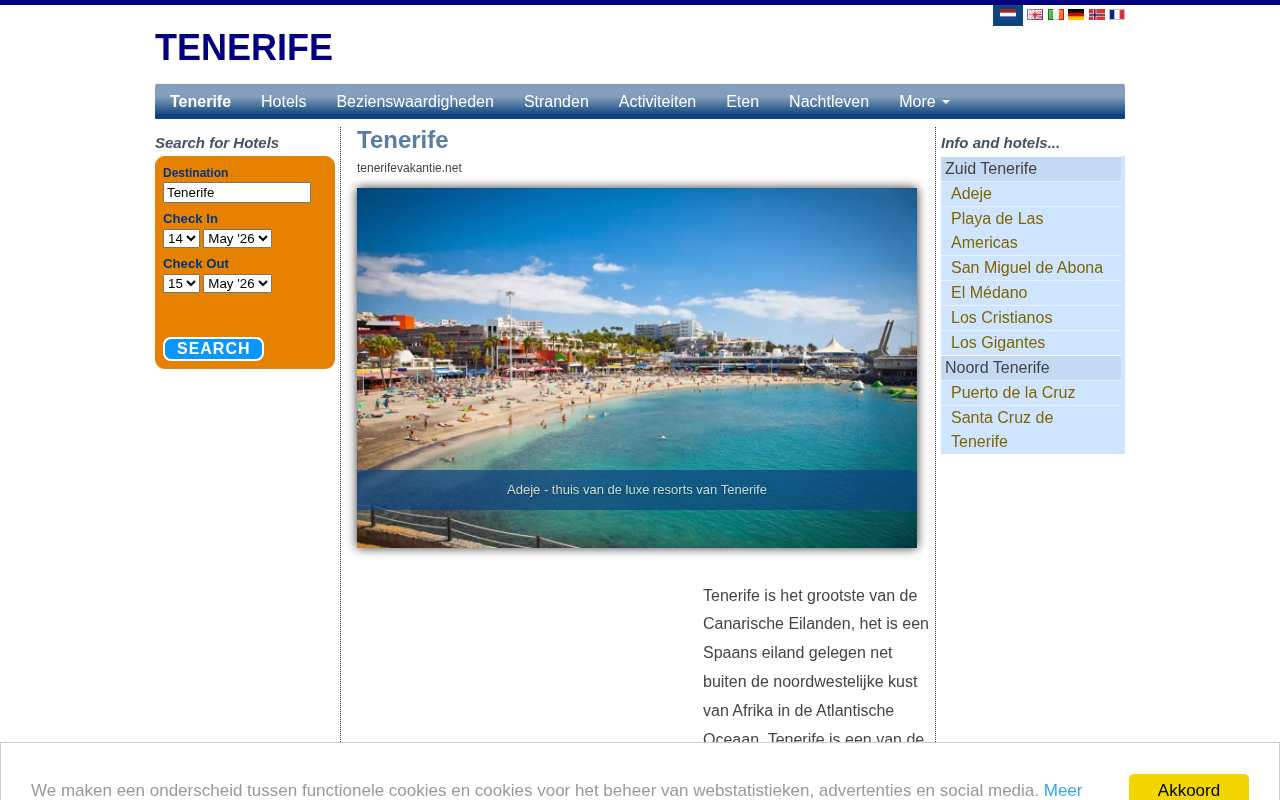Select the German flag language icon
1280x800 pixels.
(1076, 14)
